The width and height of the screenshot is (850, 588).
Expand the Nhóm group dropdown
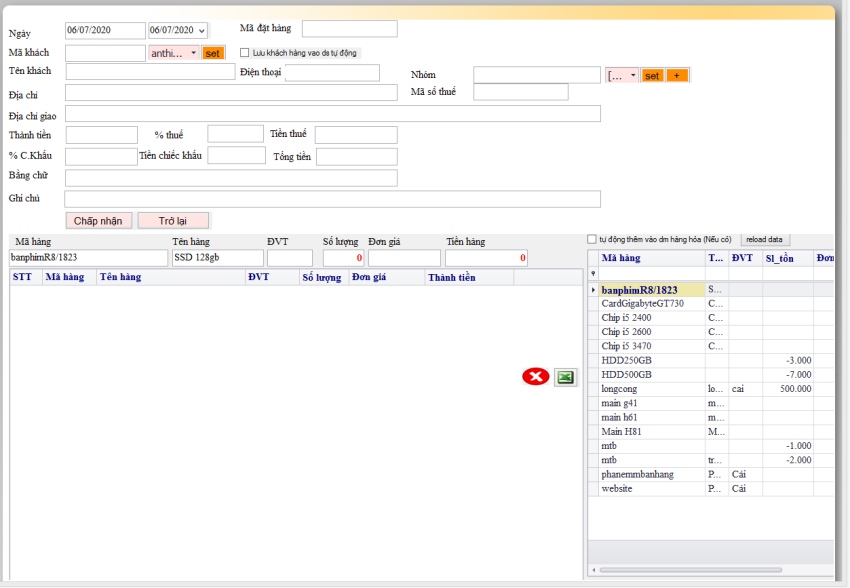point(633,75)
